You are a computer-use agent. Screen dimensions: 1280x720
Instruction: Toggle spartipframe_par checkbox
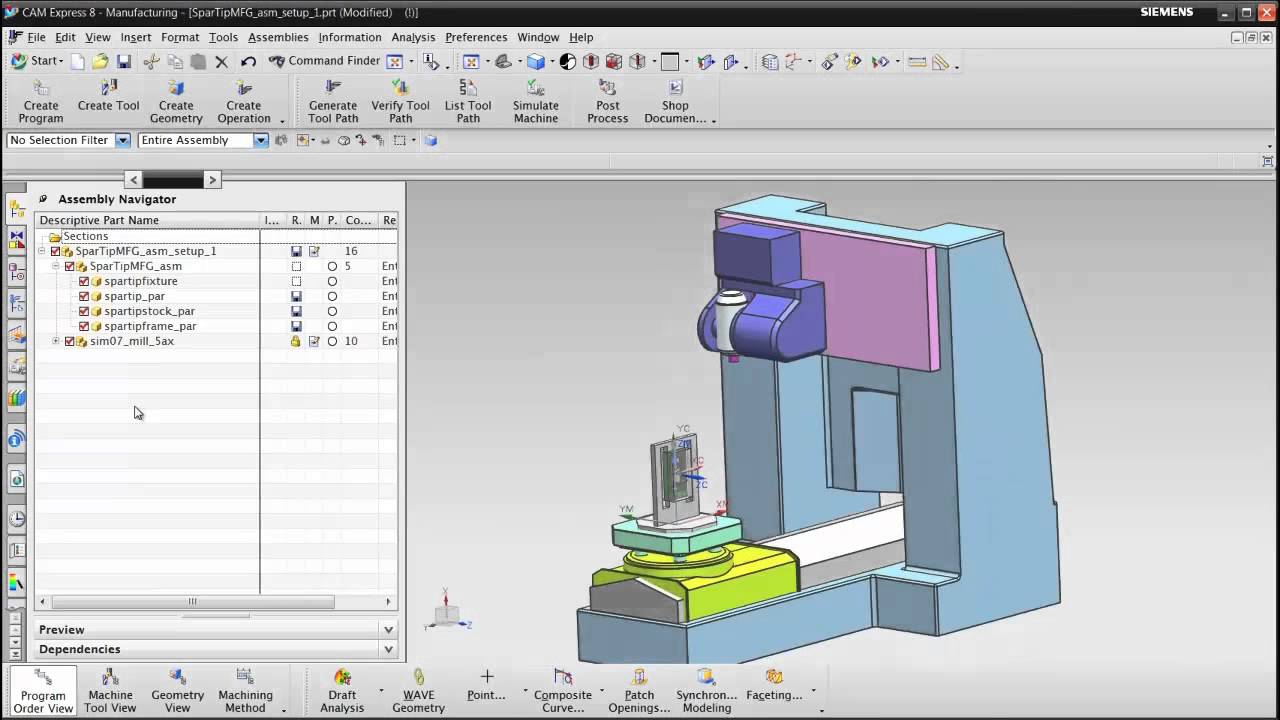coord(84,326)
